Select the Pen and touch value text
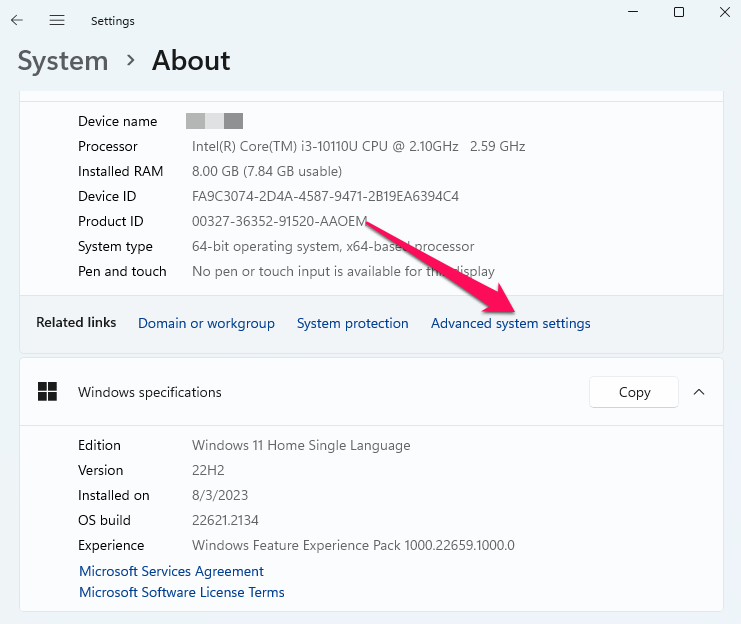 343,271
